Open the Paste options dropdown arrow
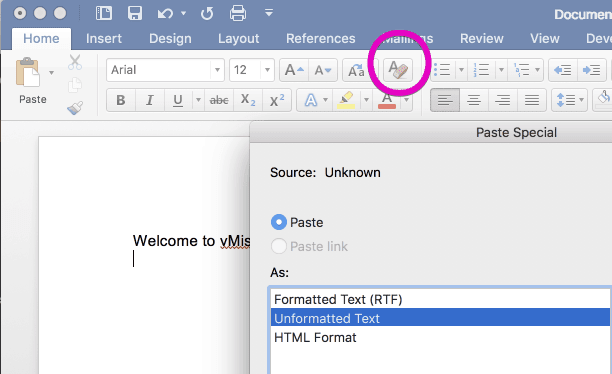 coord(51,73)
